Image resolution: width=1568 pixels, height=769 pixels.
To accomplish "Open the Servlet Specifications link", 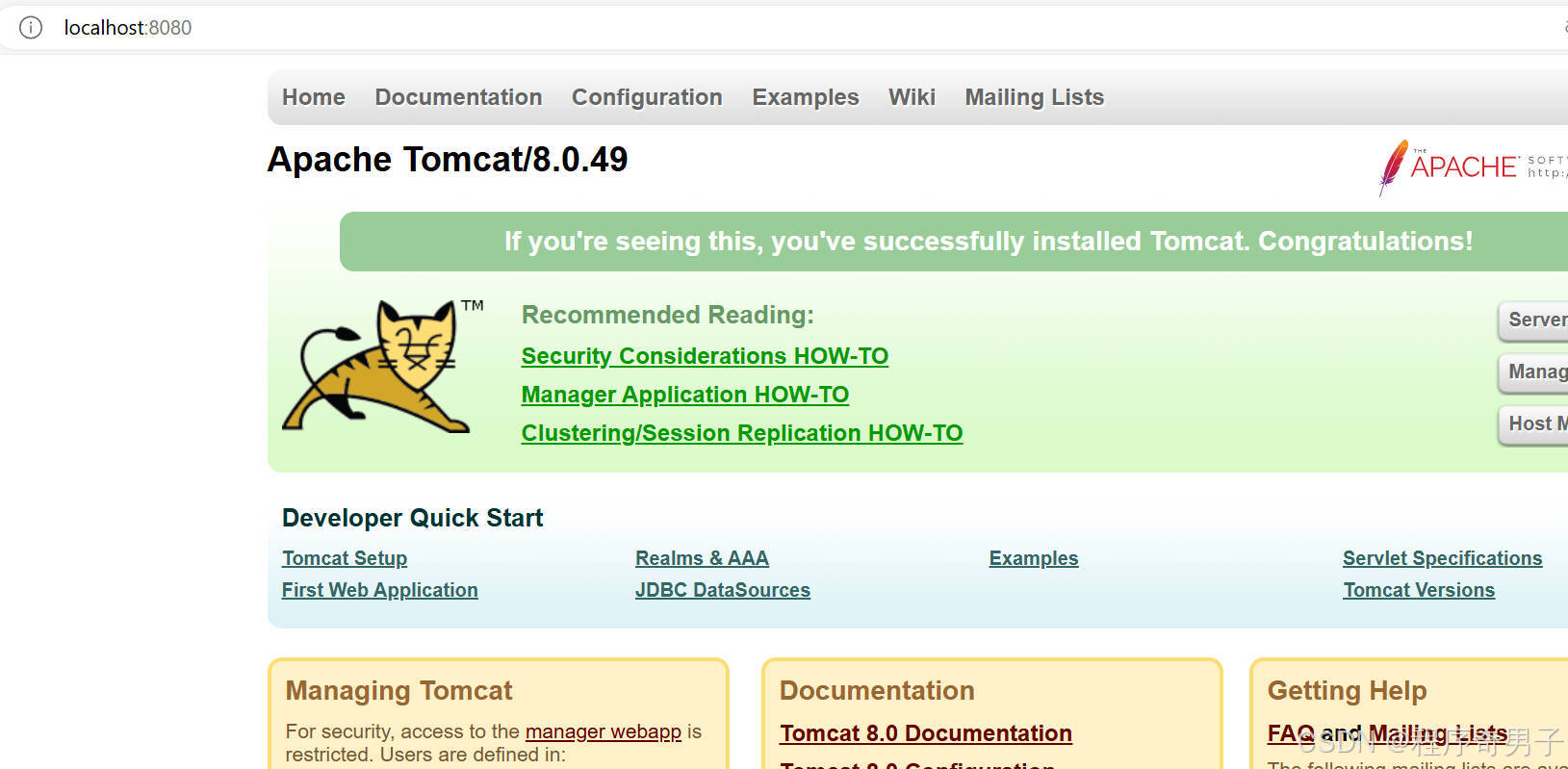I will coord(1443,558).
